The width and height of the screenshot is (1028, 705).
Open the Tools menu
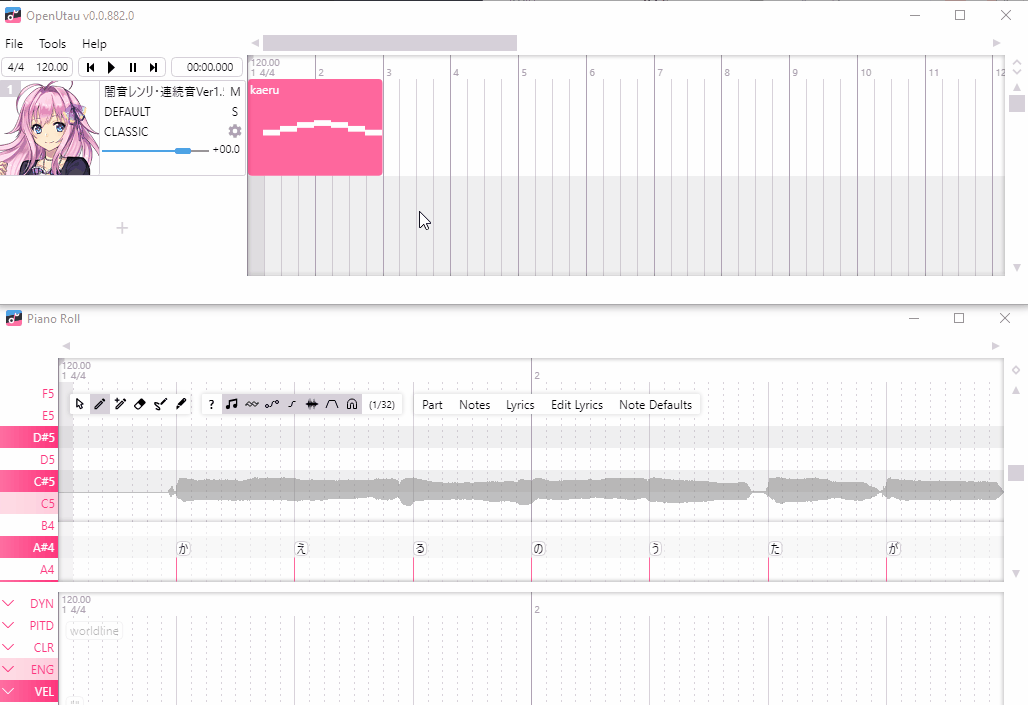point(52,44)
